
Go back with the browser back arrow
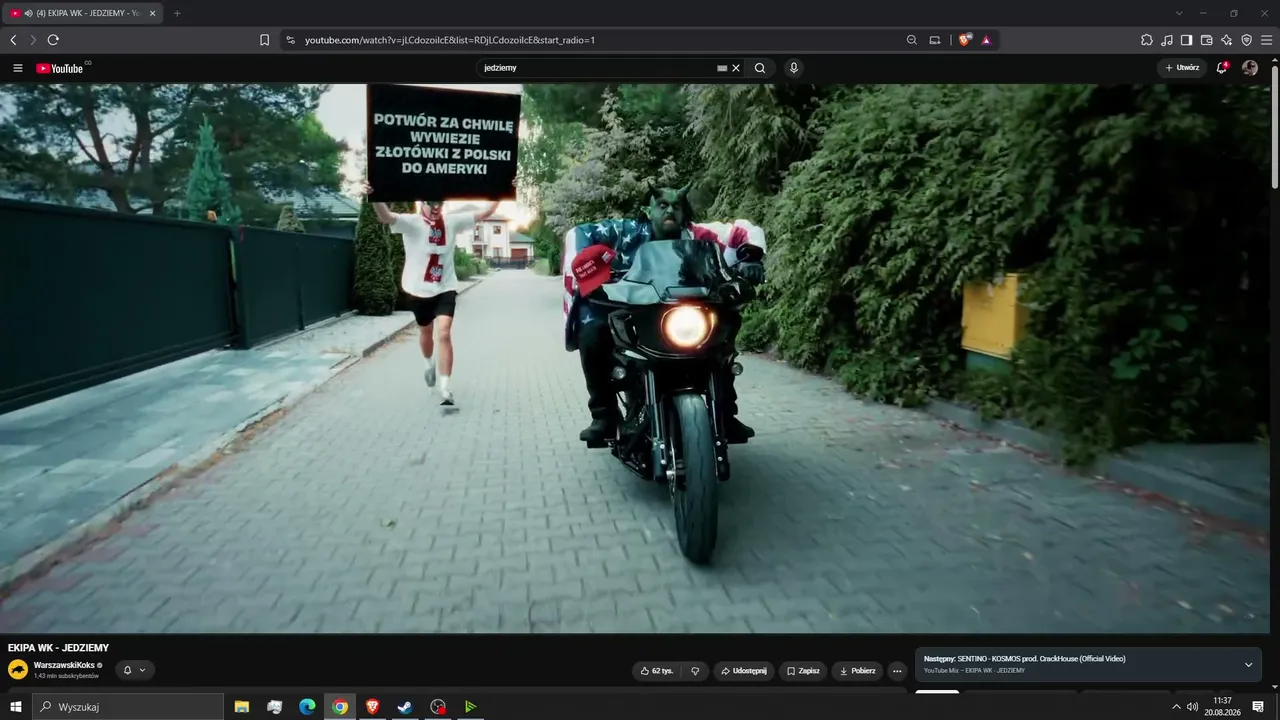(x=13, y=40)
